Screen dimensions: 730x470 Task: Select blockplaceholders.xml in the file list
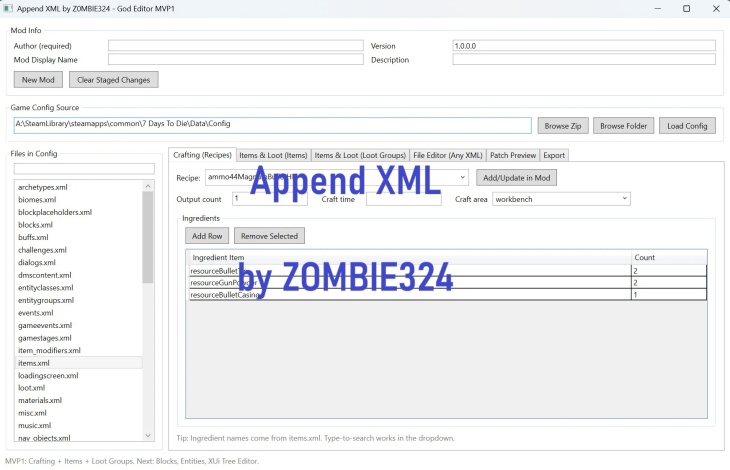[x=78, y=212]
